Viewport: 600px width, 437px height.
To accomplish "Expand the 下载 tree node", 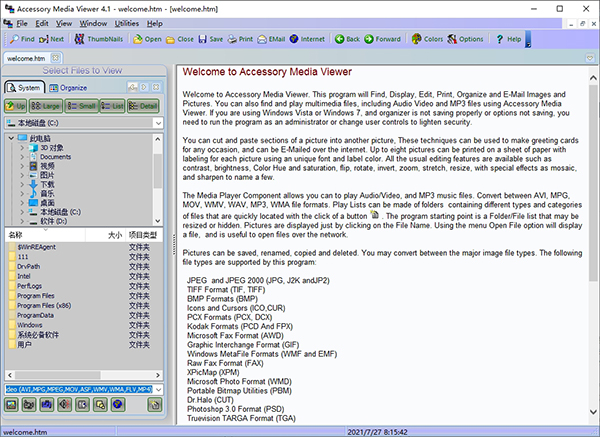I will point(22,184).
